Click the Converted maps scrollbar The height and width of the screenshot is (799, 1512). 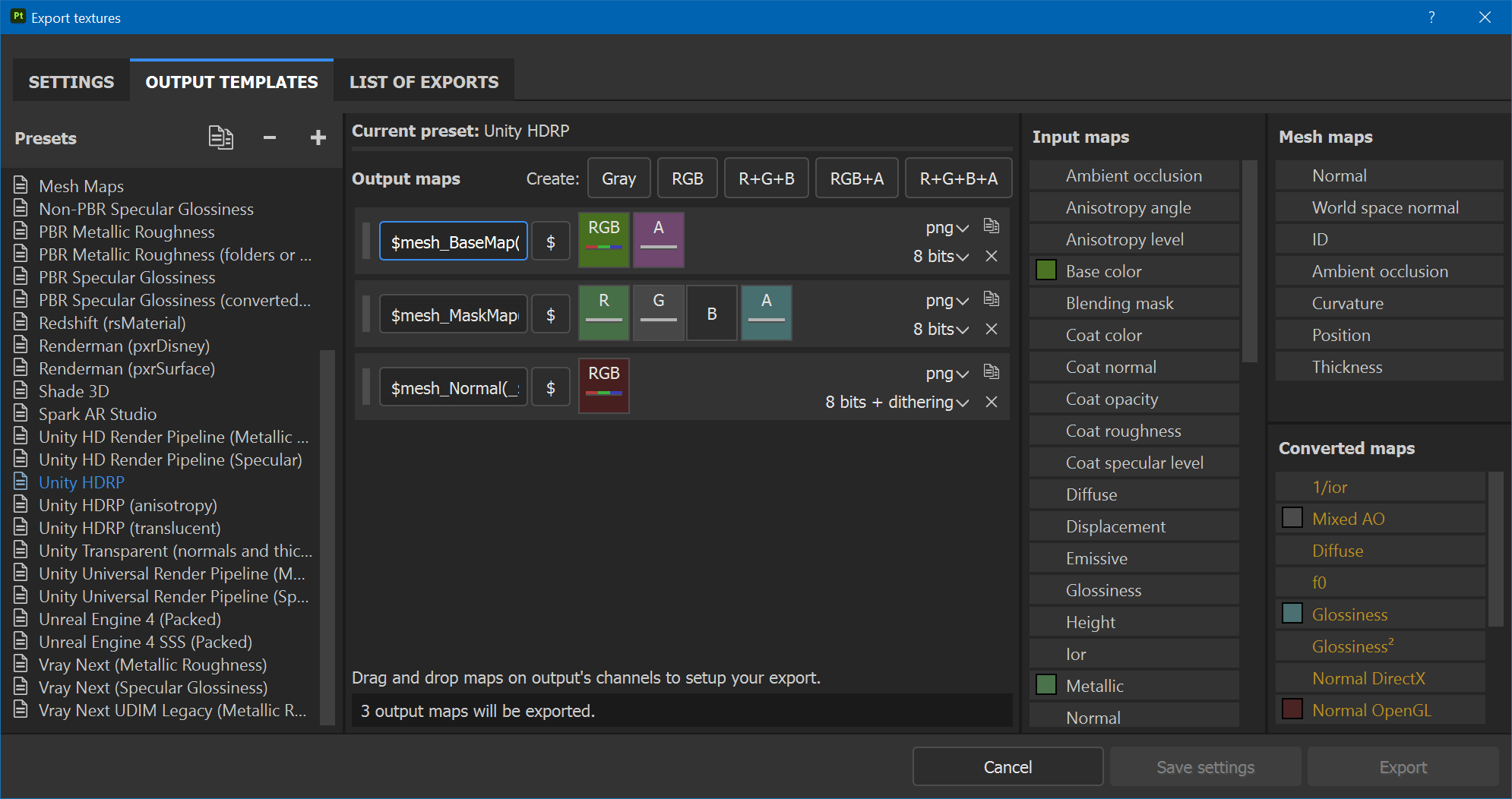pyautogui.click(x=1495, y=548)
